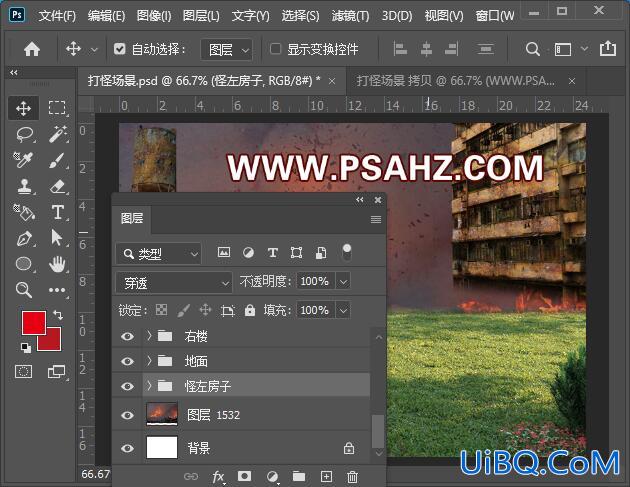
Task: Select the Ellipse shape tool
Action: [24, 264]
